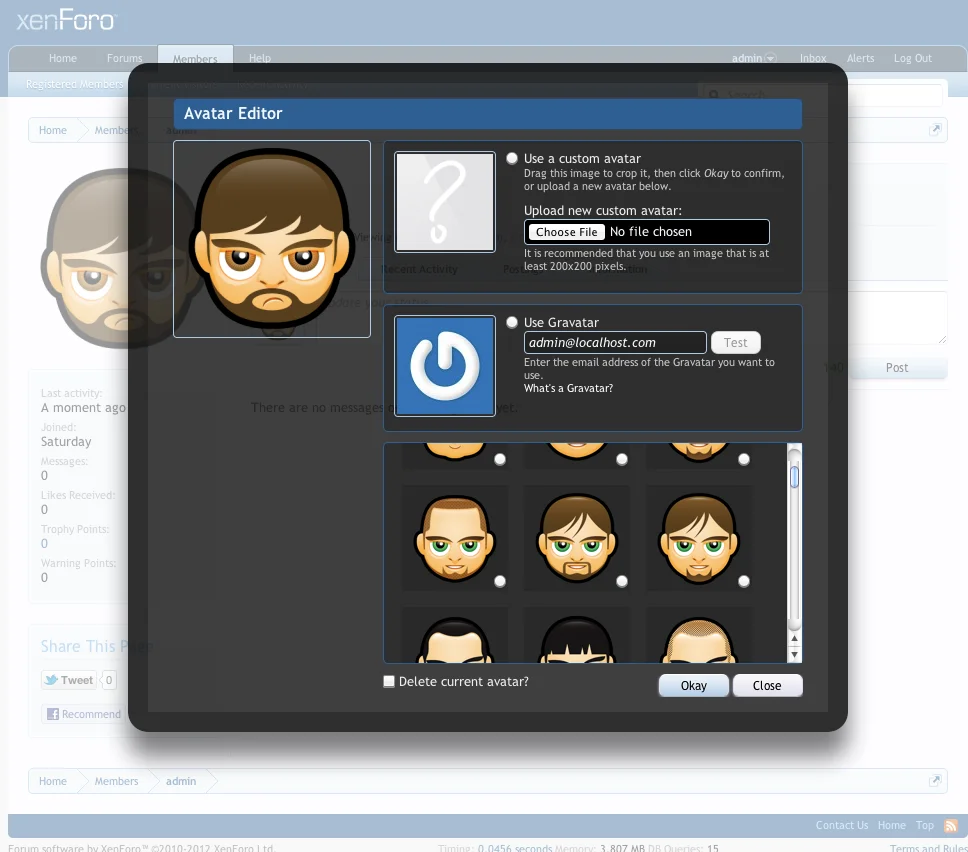Tick the Delete current avatar checkbox
This screenshot has width=968, height=852.
389,681
